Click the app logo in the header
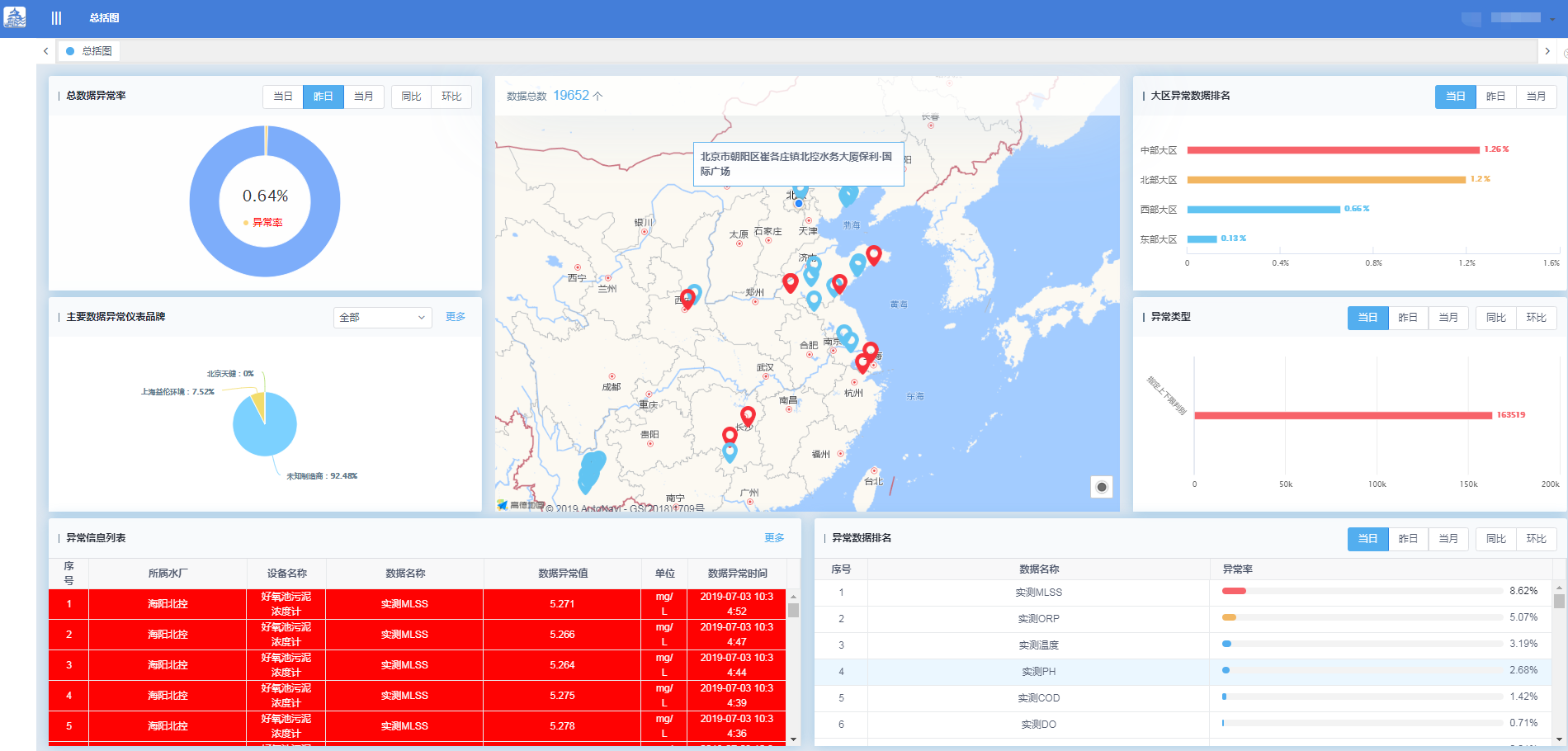Viewport: 1568px width, 751px height. tap(15, 17)
